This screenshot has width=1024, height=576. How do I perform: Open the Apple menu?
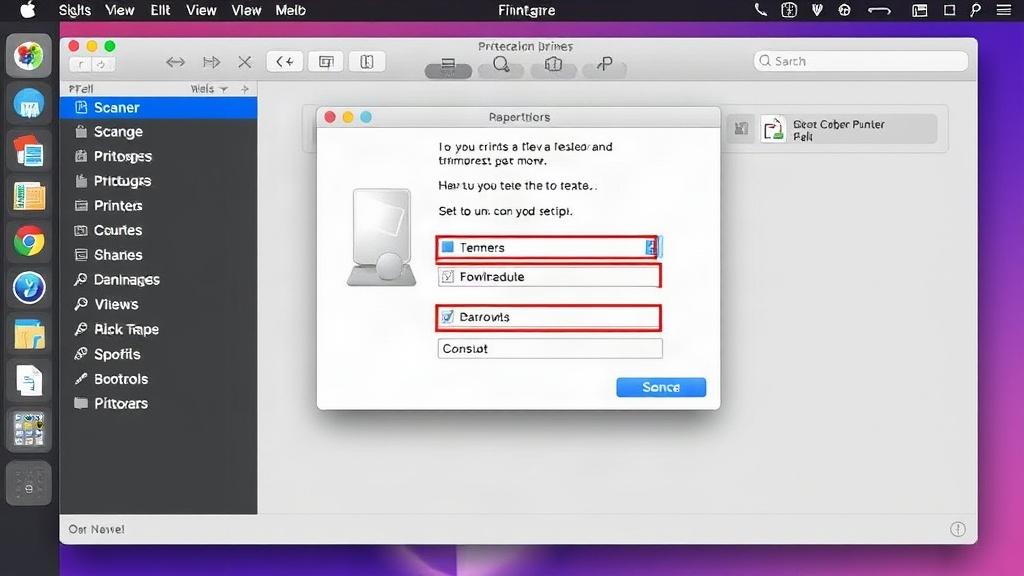(27, 10)
